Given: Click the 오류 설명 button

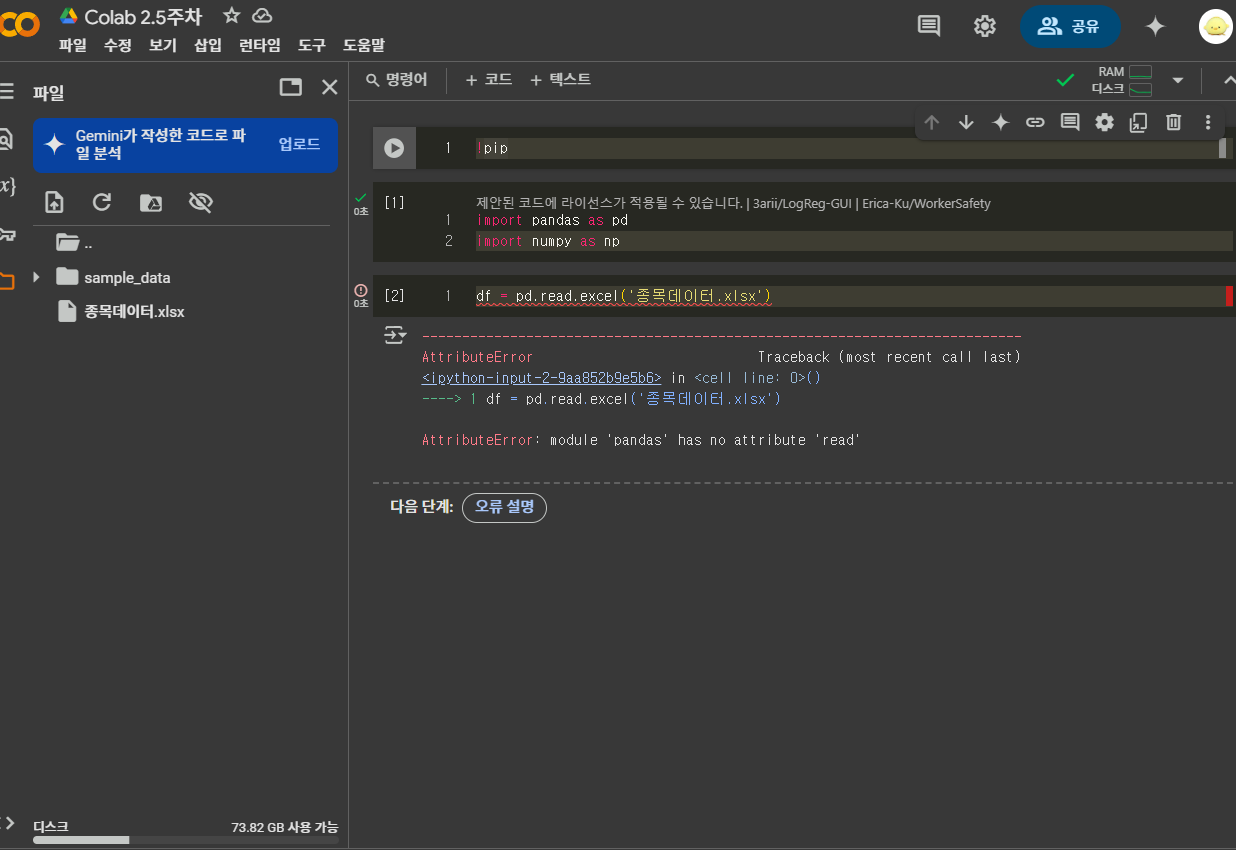Looking at the screenshot, I should [504, 507].
